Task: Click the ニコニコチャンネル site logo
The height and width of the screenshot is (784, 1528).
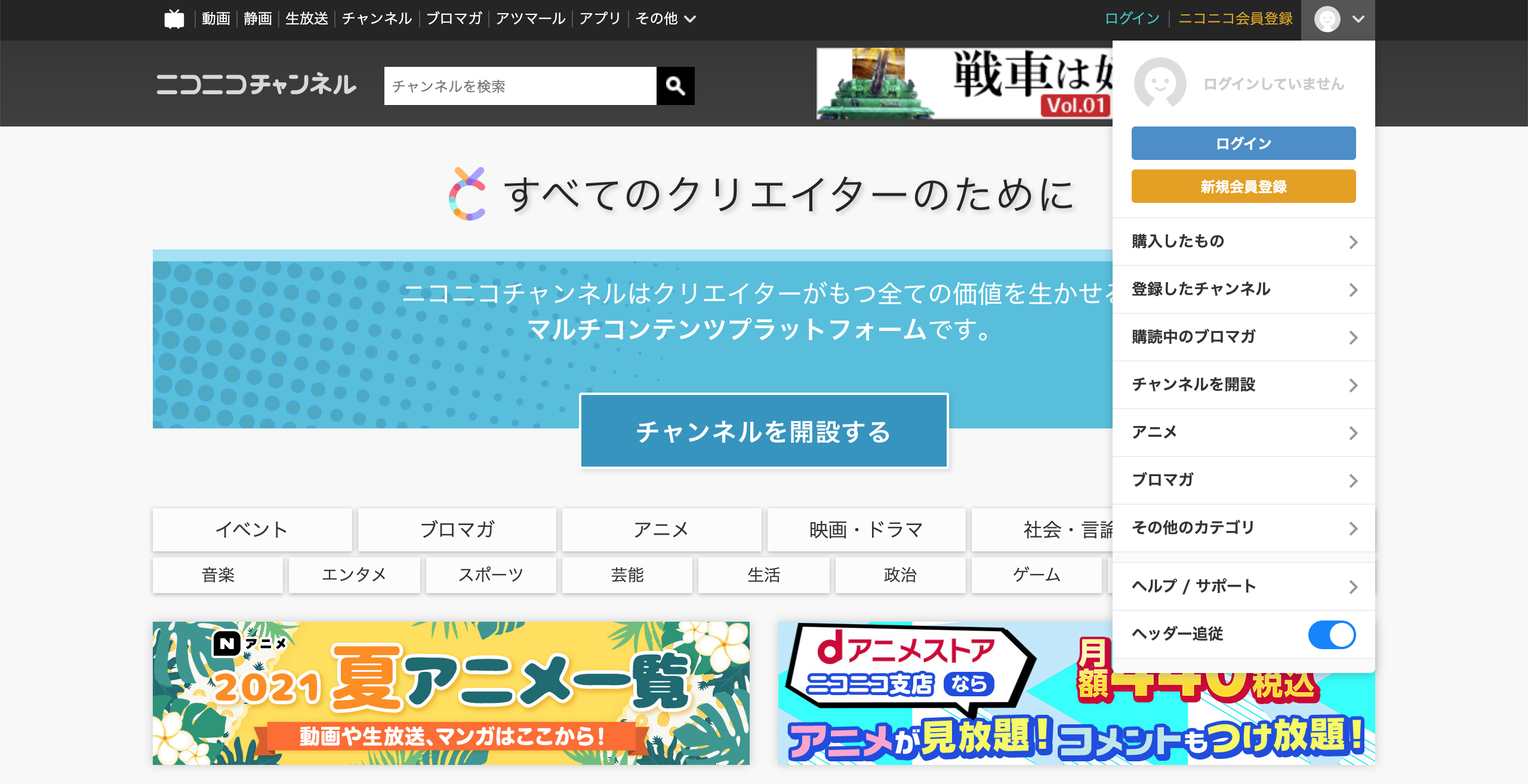Action: pyautogui.click(x=256, y=85)
